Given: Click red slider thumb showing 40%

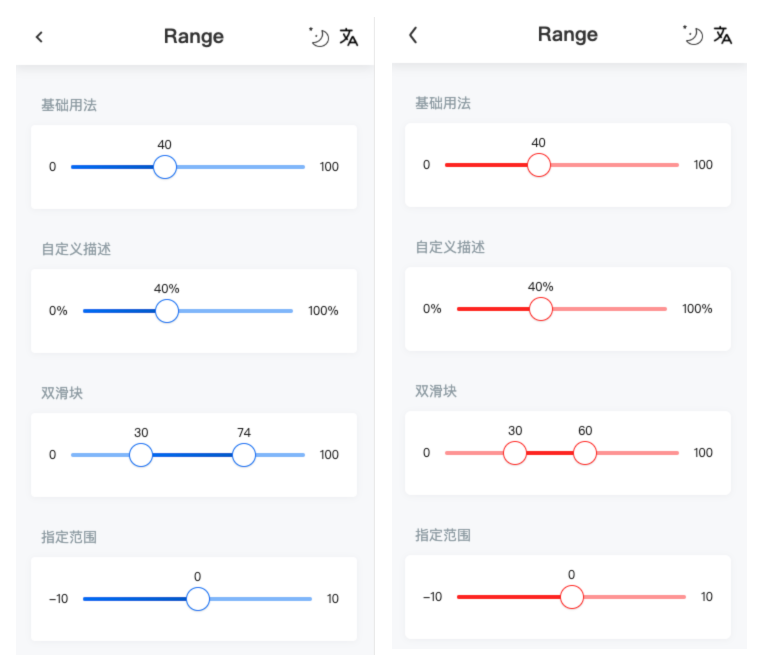Looking at the screenshot, I should (x=540, y=309).
